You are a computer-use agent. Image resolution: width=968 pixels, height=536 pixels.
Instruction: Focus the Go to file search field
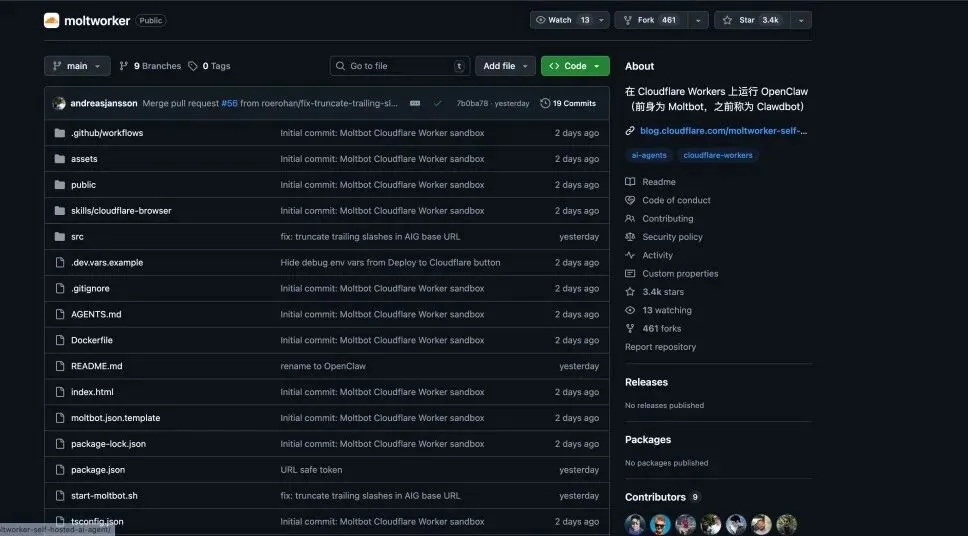coord(399,66)
